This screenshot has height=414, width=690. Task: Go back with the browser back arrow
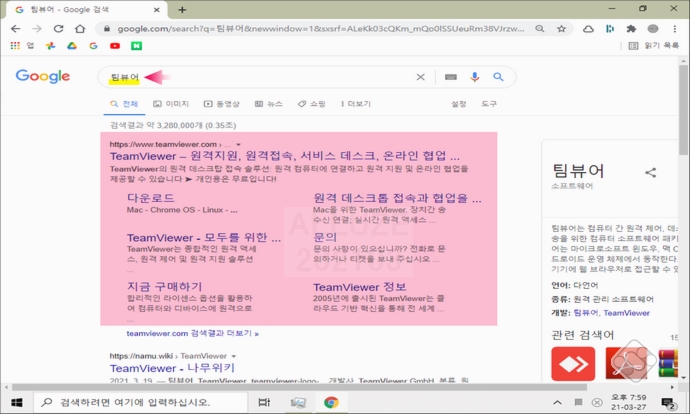16,29
